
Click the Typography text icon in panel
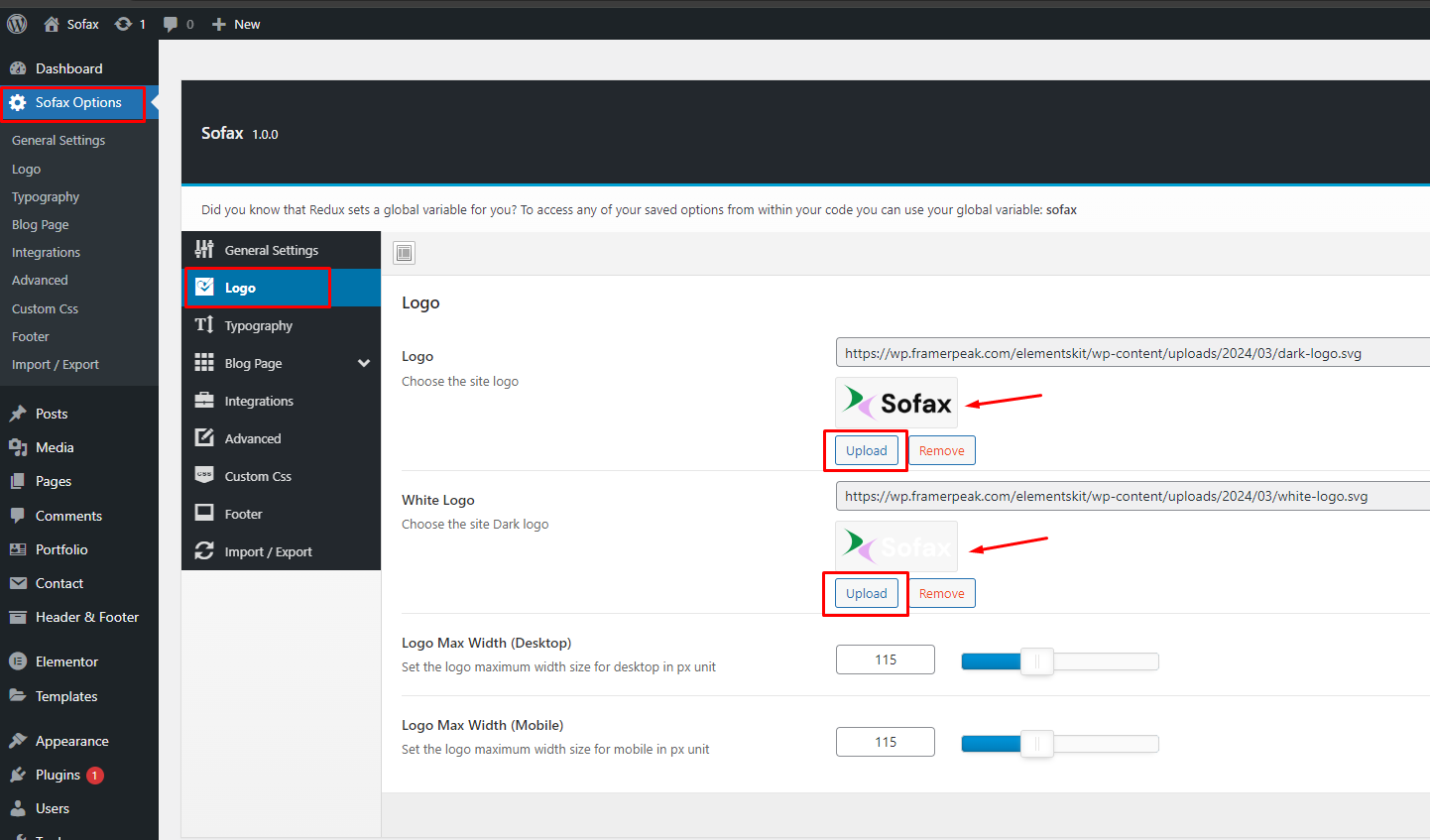click(204, 325)
